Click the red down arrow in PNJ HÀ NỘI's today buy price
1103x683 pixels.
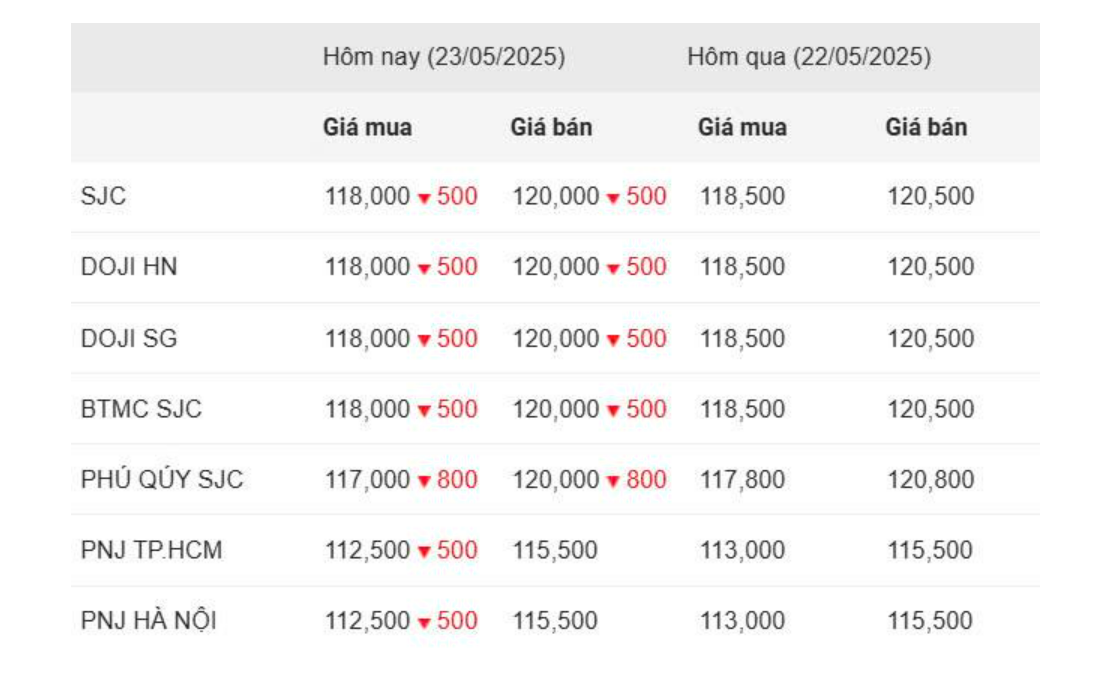coord(424,623)
